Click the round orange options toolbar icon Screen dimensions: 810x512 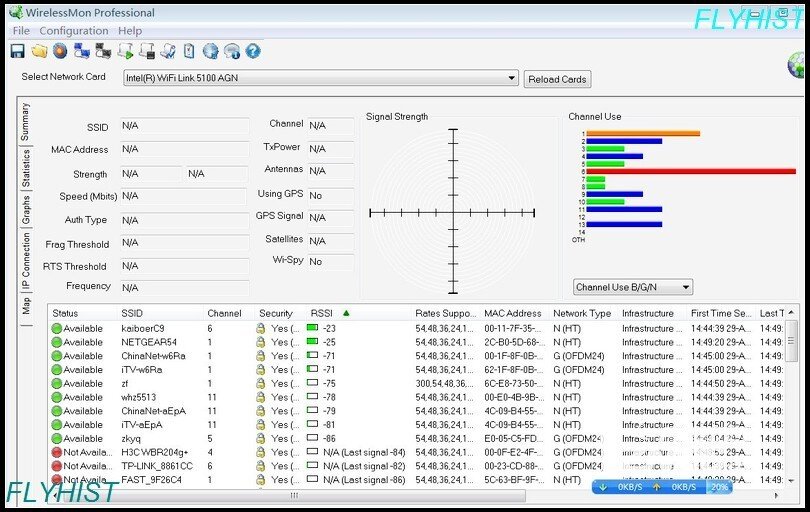pos(60,51)
